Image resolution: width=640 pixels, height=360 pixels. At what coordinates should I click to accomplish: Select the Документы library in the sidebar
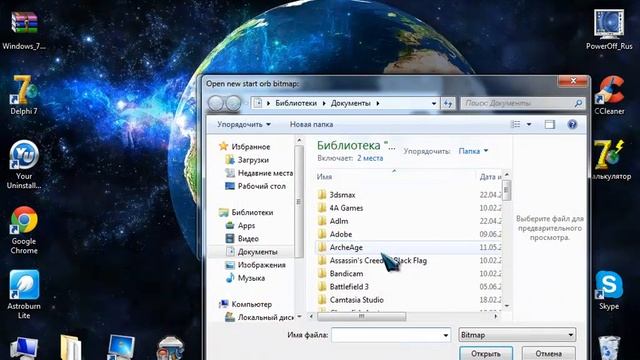[x=257, y=252]
